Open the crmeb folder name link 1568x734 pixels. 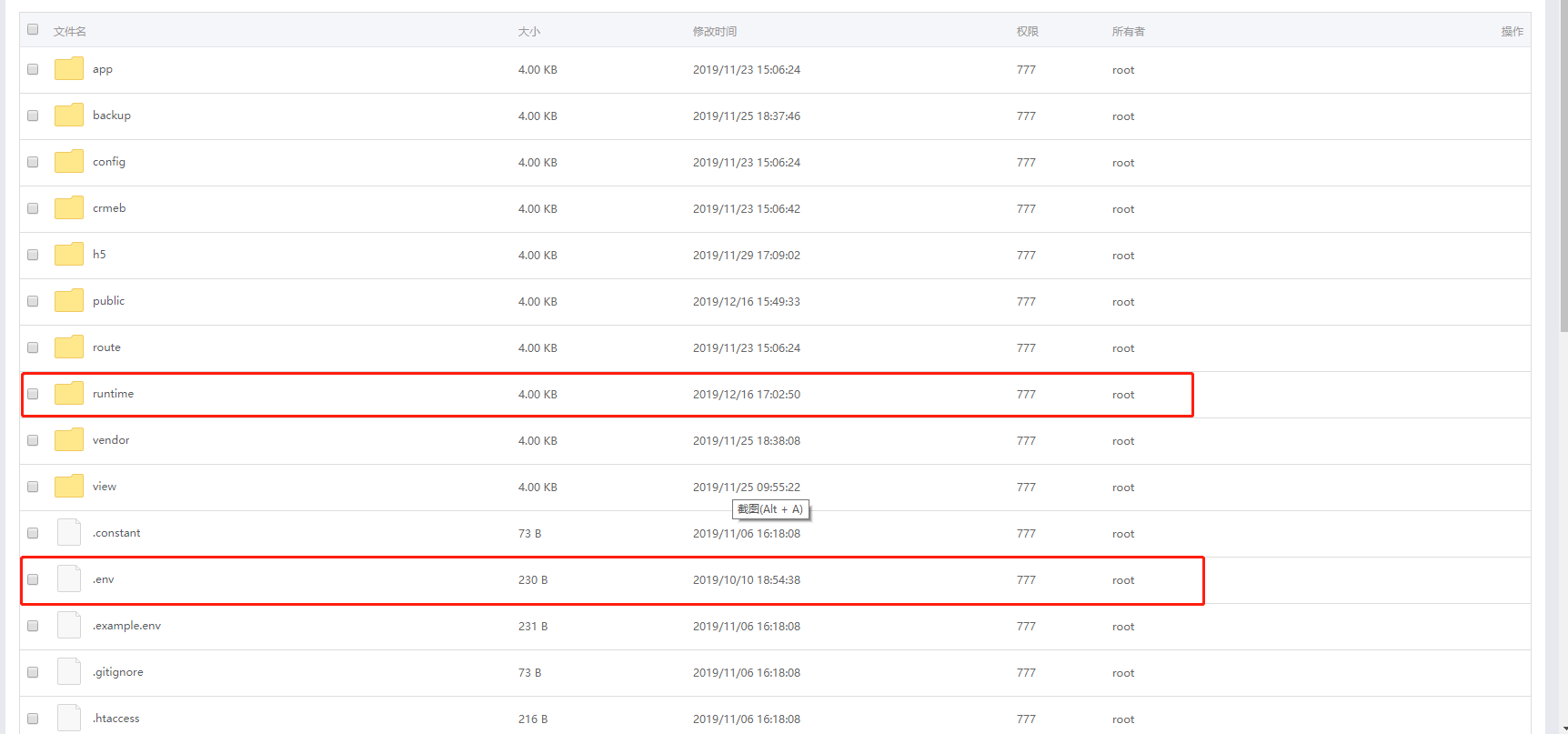[x=109, y=208]
